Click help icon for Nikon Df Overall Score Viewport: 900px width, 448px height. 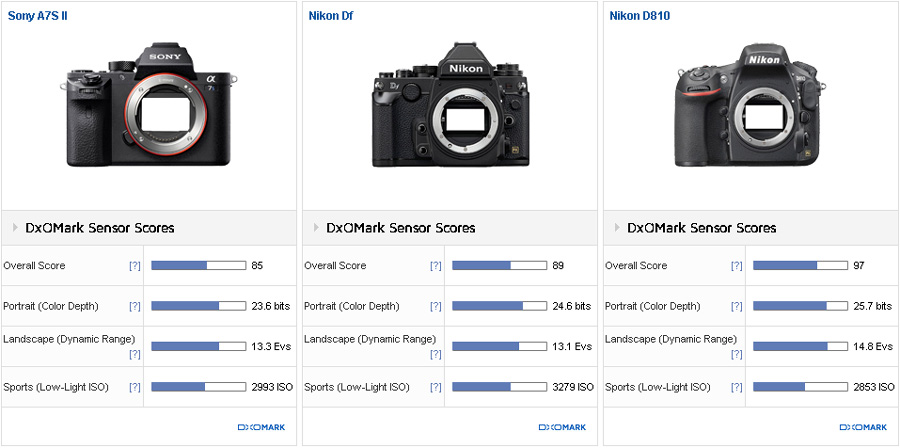point(435,266)
